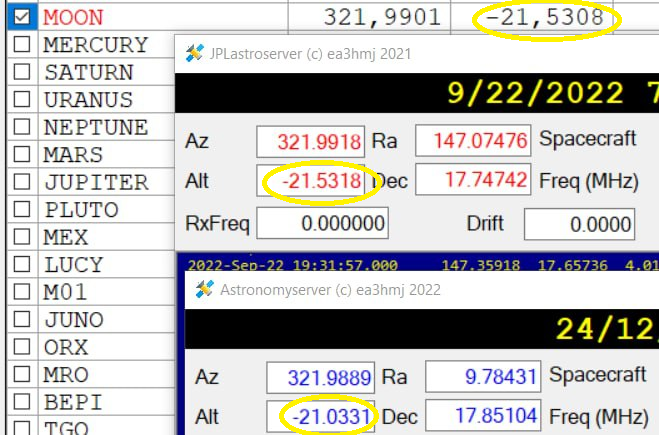659x435 pixels.
Task: Select the MOON row name
Action: [73, 17]
